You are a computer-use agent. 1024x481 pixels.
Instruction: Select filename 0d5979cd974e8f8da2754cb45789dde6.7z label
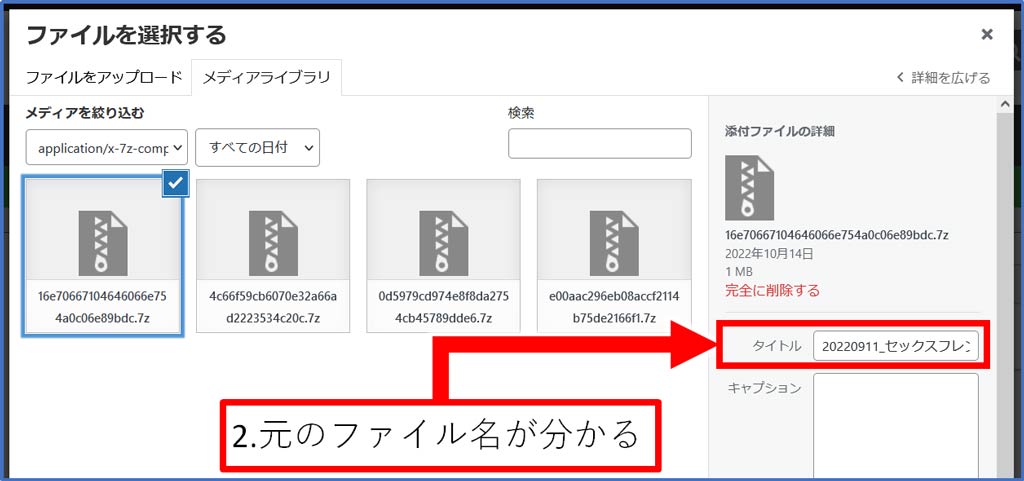tap(443, 307)
